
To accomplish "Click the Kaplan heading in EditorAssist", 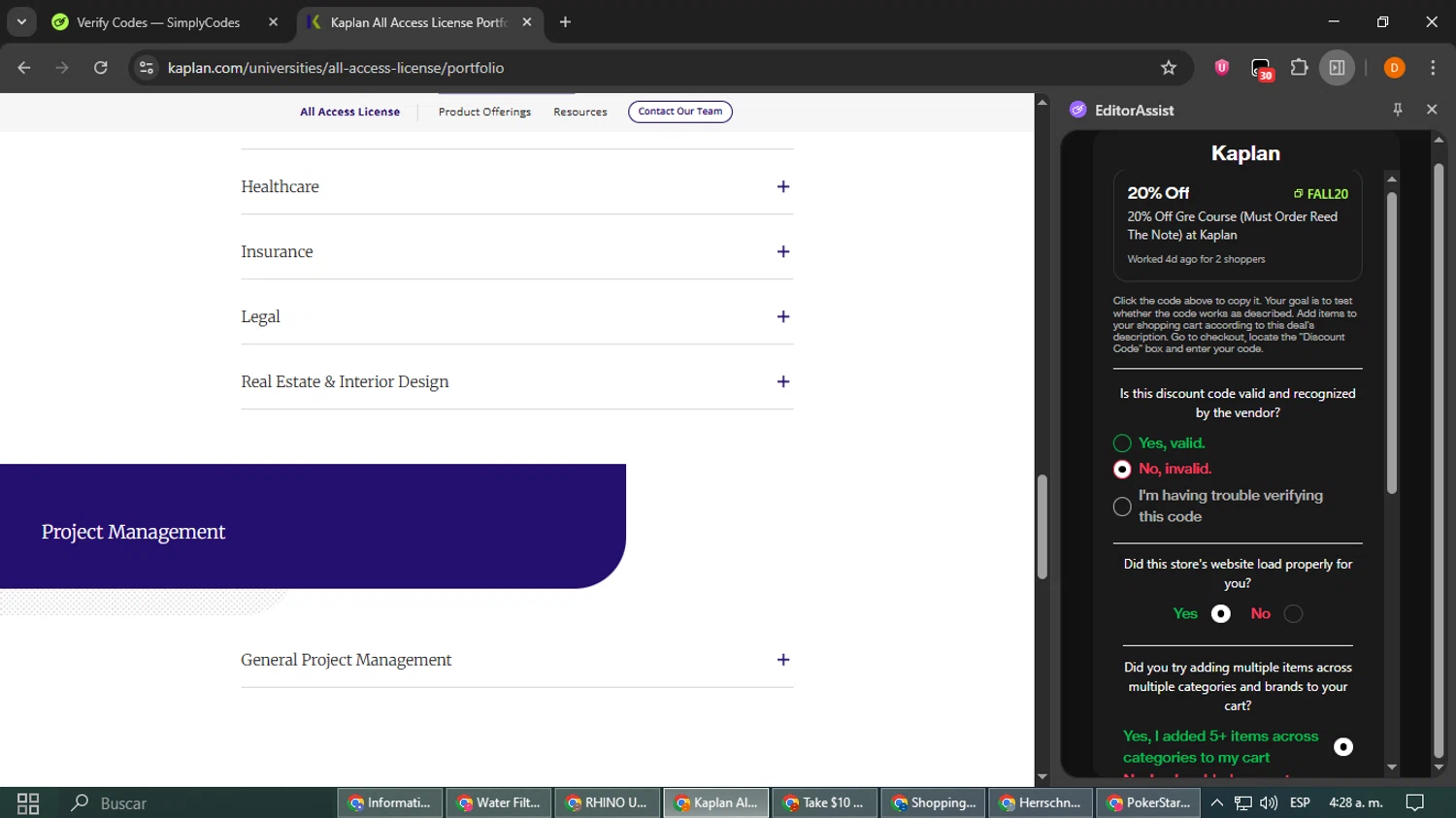I will click(1245, 153).
